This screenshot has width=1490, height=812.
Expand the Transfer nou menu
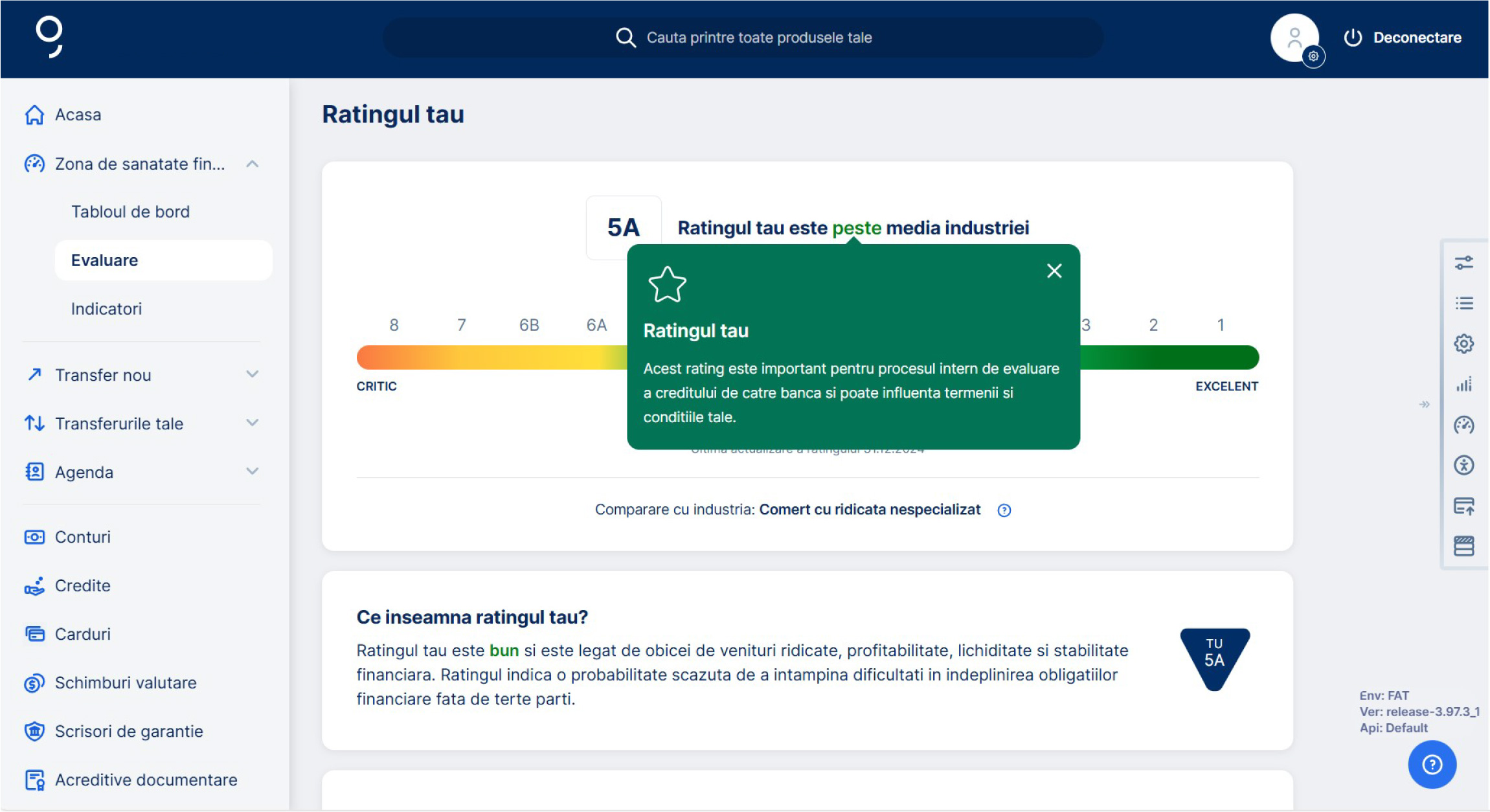click(x=253, y=374)
